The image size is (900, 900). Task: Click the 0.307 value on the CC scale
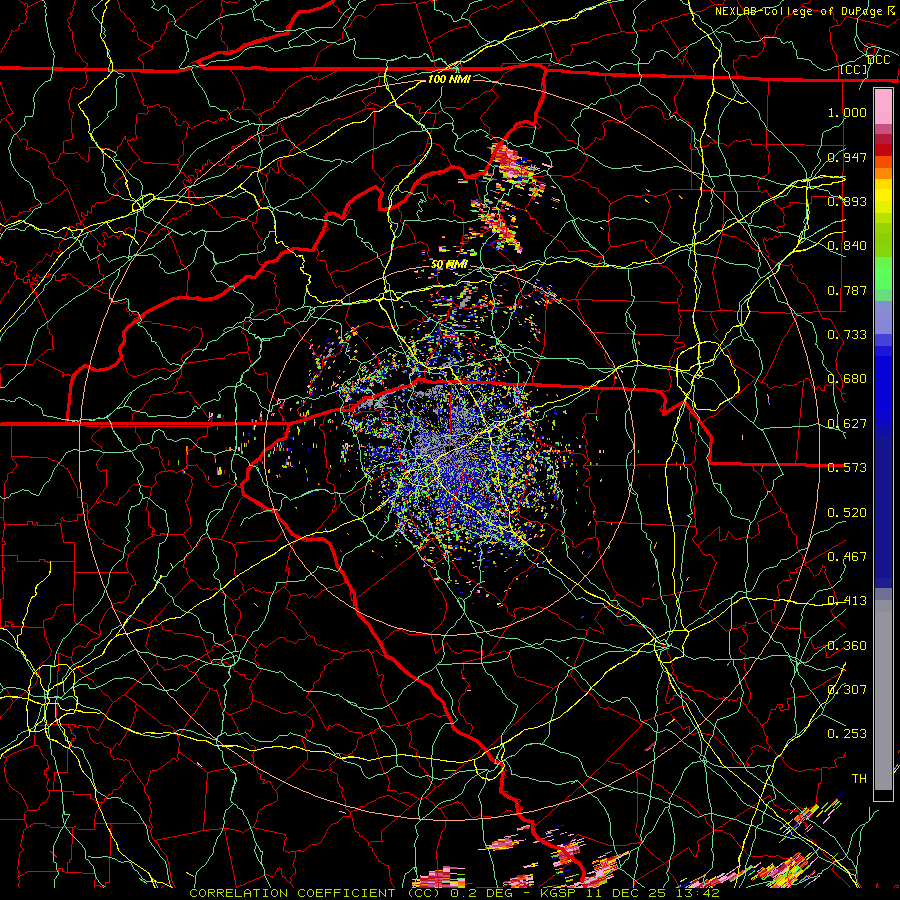[x=847, y=689]
